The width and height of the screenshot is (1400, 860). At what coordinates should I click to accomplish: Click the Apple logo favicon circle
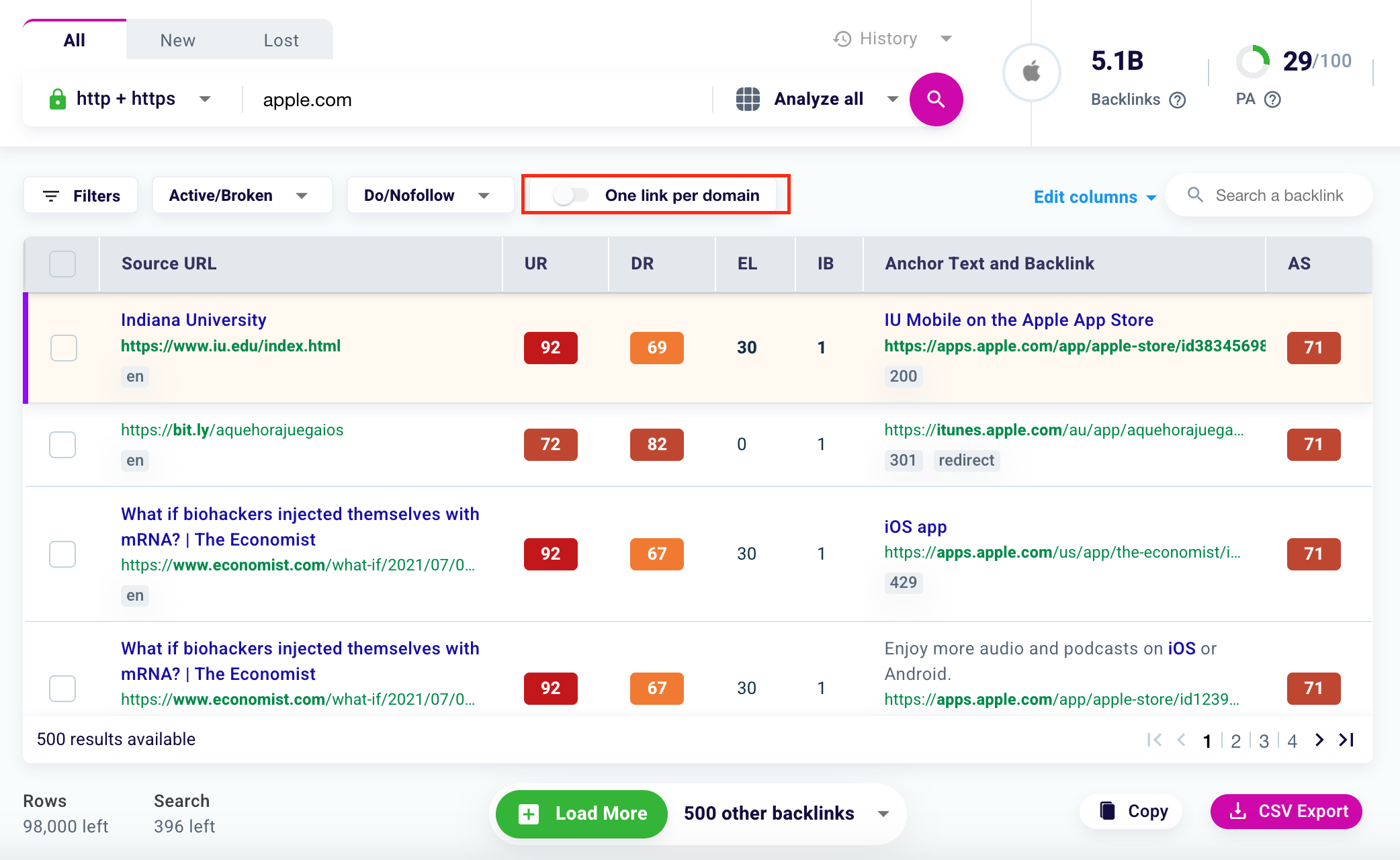pos(1031,72)
